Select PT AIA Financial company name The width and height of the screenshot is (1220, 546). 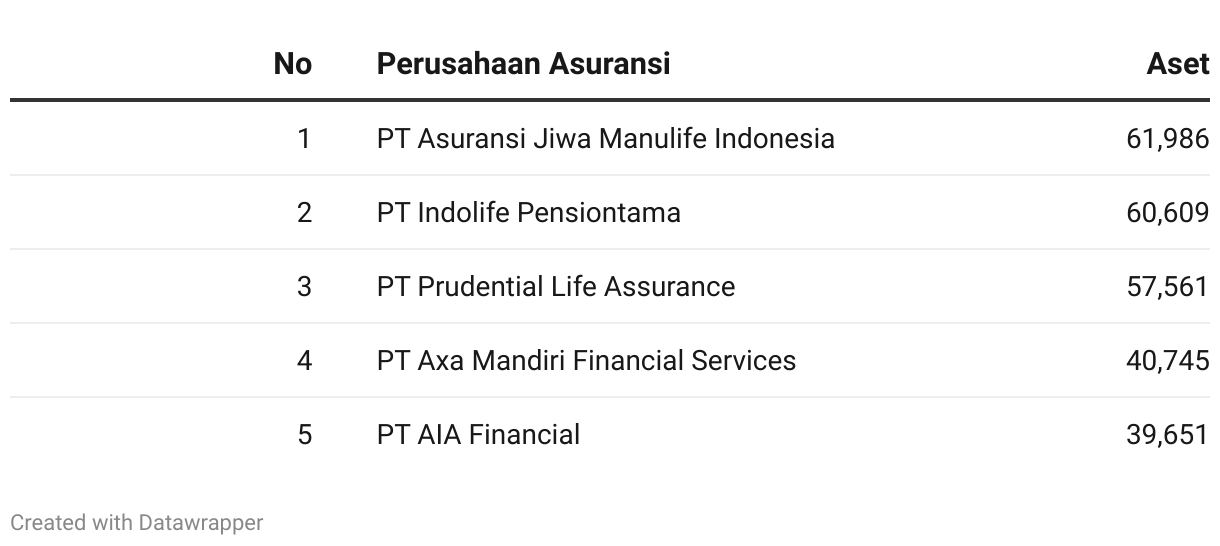coord(478,434)
